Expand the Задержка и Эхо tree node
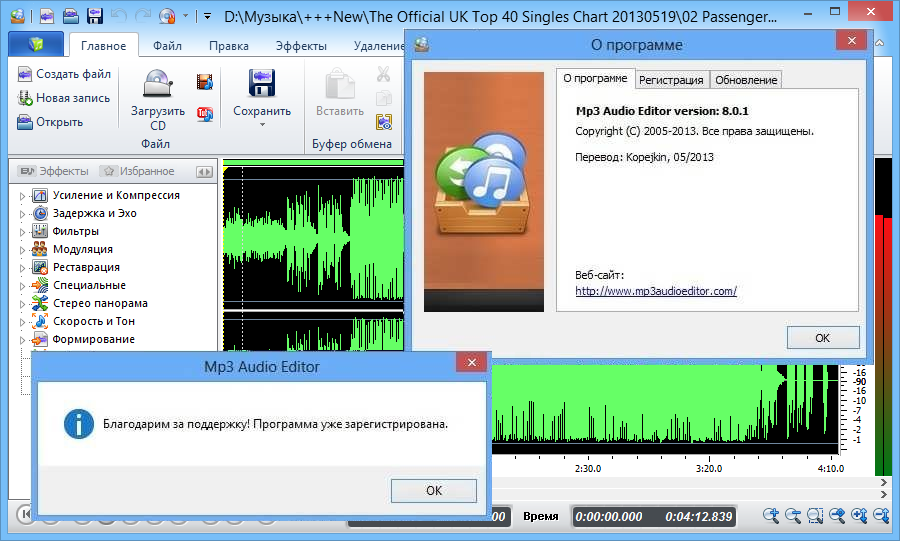900x541 pixels. (x=22, y=214)
